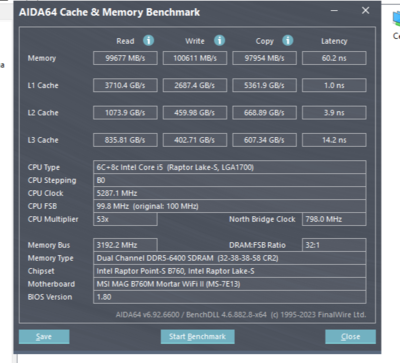
Task: Close window with the X icon
Action: point(366,11)
